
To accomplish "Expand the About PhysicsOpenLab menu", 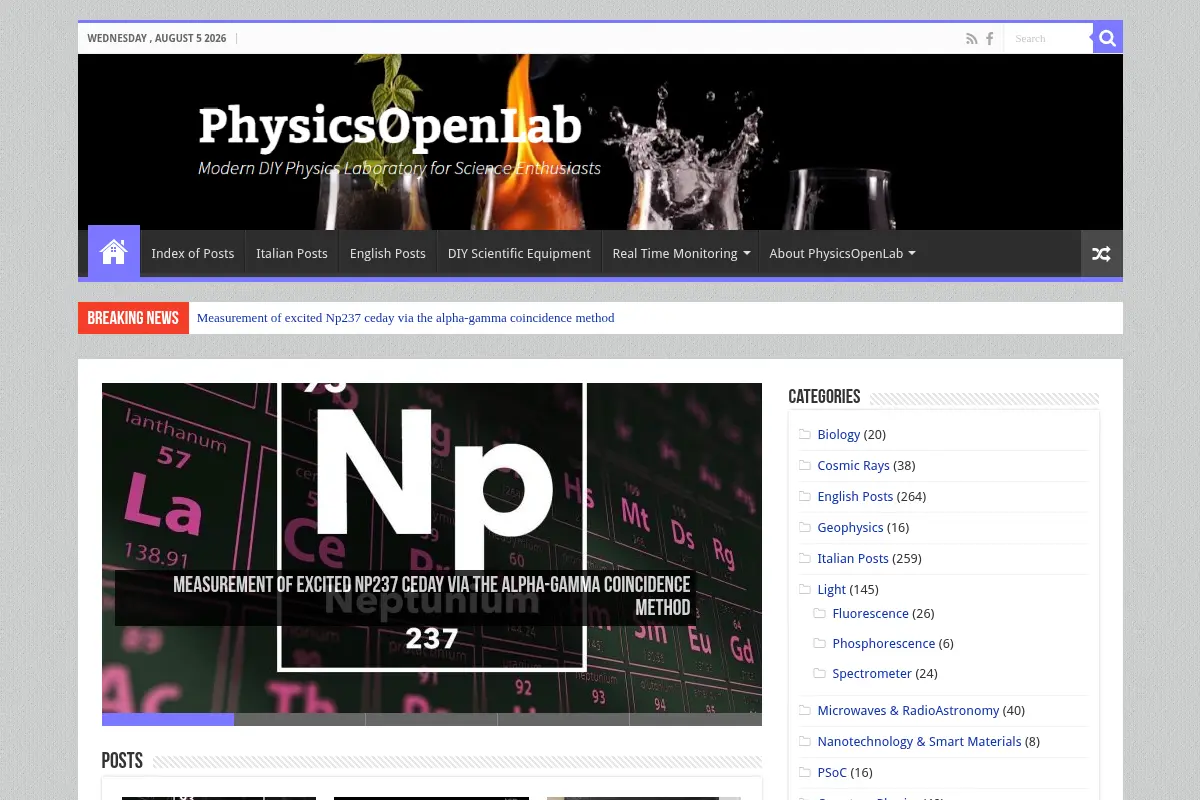I will pyautogui.click(x=842, y=253).
